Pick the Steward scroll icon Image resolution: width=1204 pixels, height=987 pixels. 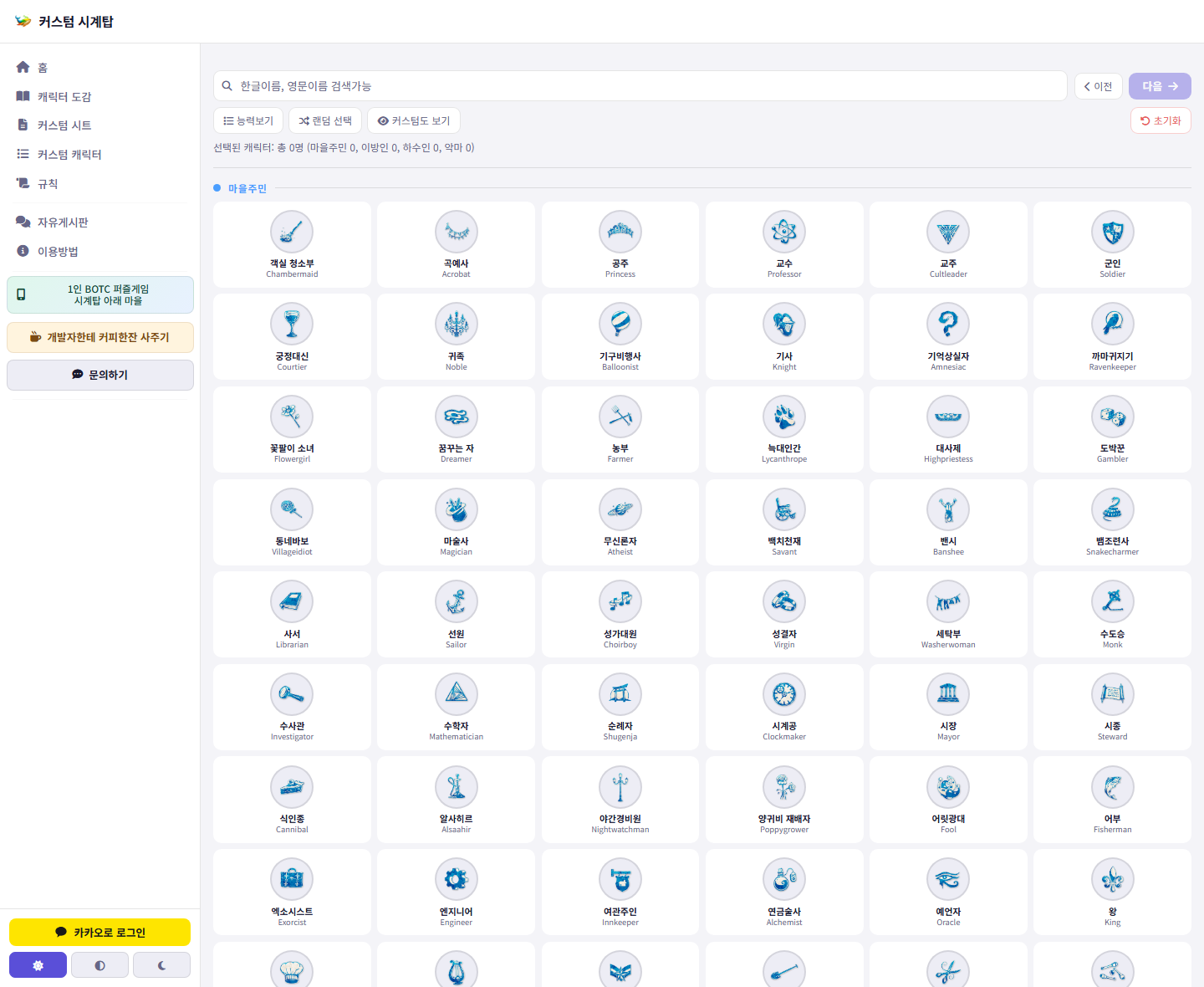tap(1113, 694)
